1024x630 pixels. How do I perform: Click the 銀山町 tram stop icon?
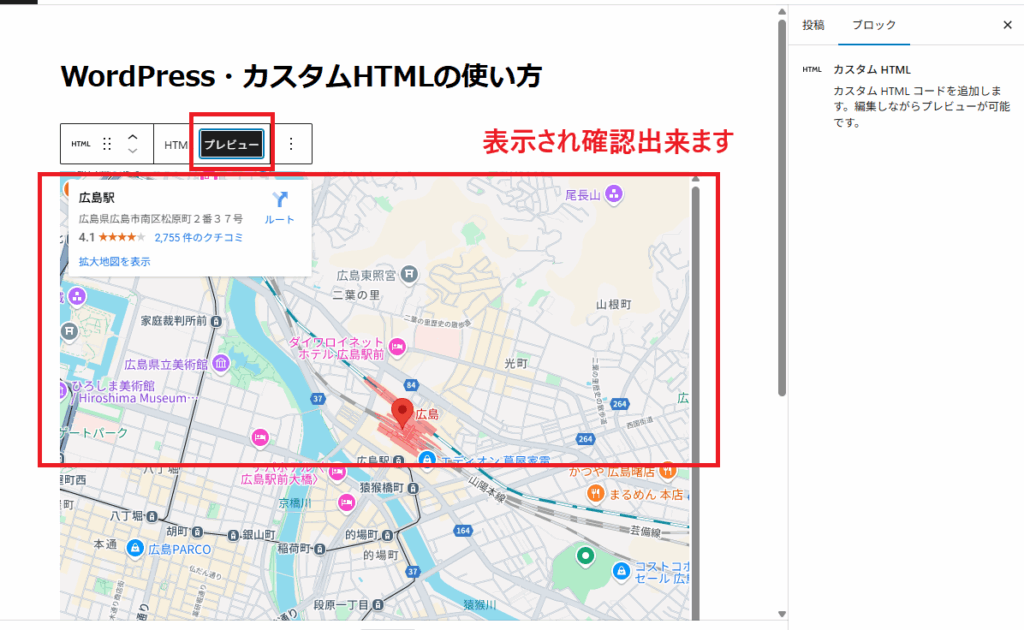tap(233, 535)
